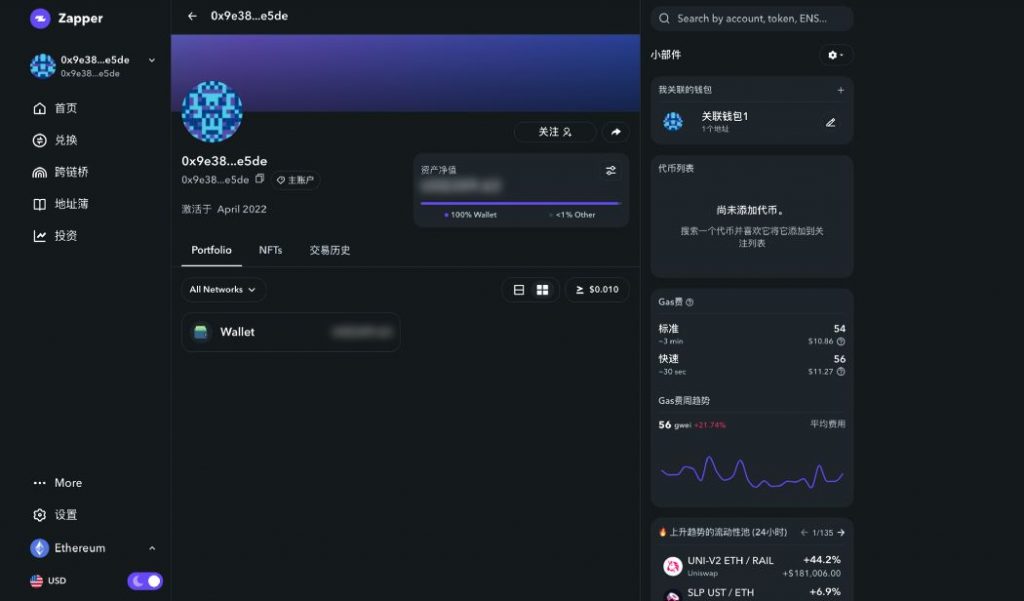Screen dimensions: 1024x601
Task: Click the search by account input field
Action: coord(751,18)
